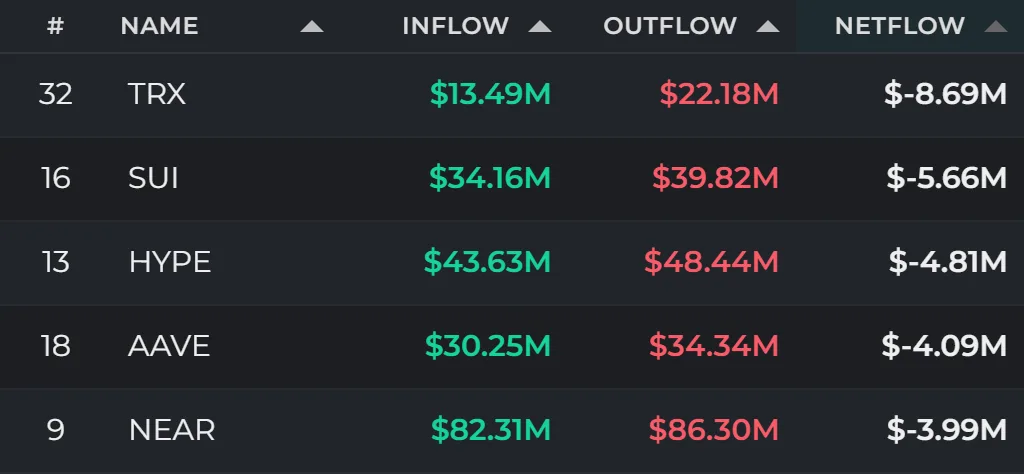Click NEAR outflow value $86.30M
1024x474 pixels.
pos(714,430)
